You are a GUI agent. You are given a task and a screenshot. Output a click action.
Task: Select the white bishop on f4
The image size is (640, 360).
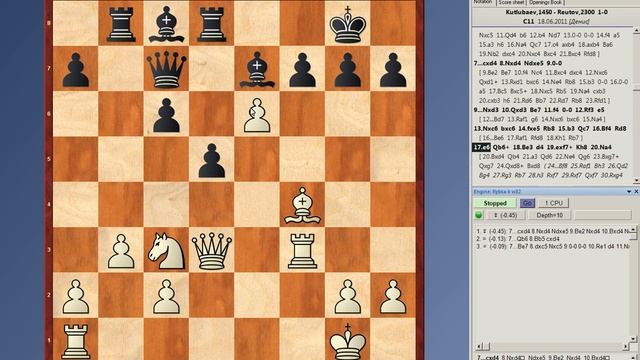(x=302, y=205)
